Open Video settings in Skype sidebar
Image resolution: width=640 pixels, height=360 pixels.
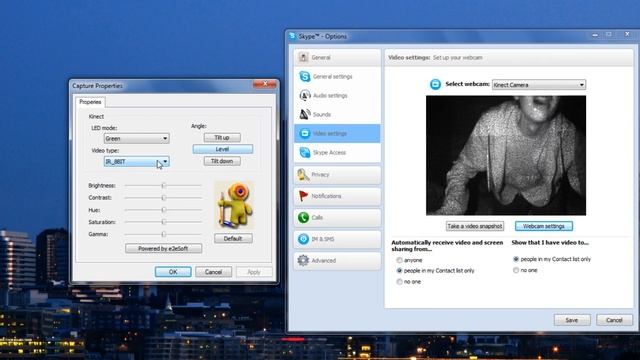click(337, 133)
